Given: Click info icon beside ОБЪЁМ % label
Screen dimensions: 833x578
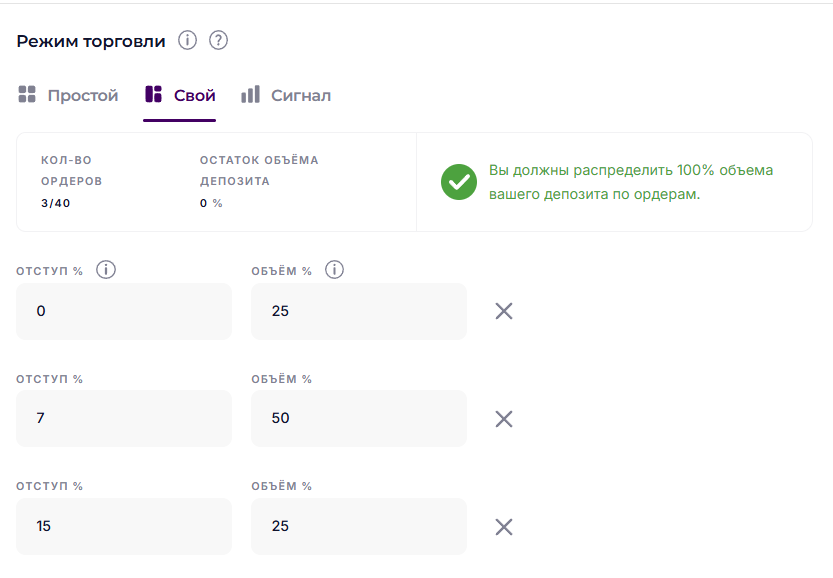Looking at the screenshot, I should point(334,270).
